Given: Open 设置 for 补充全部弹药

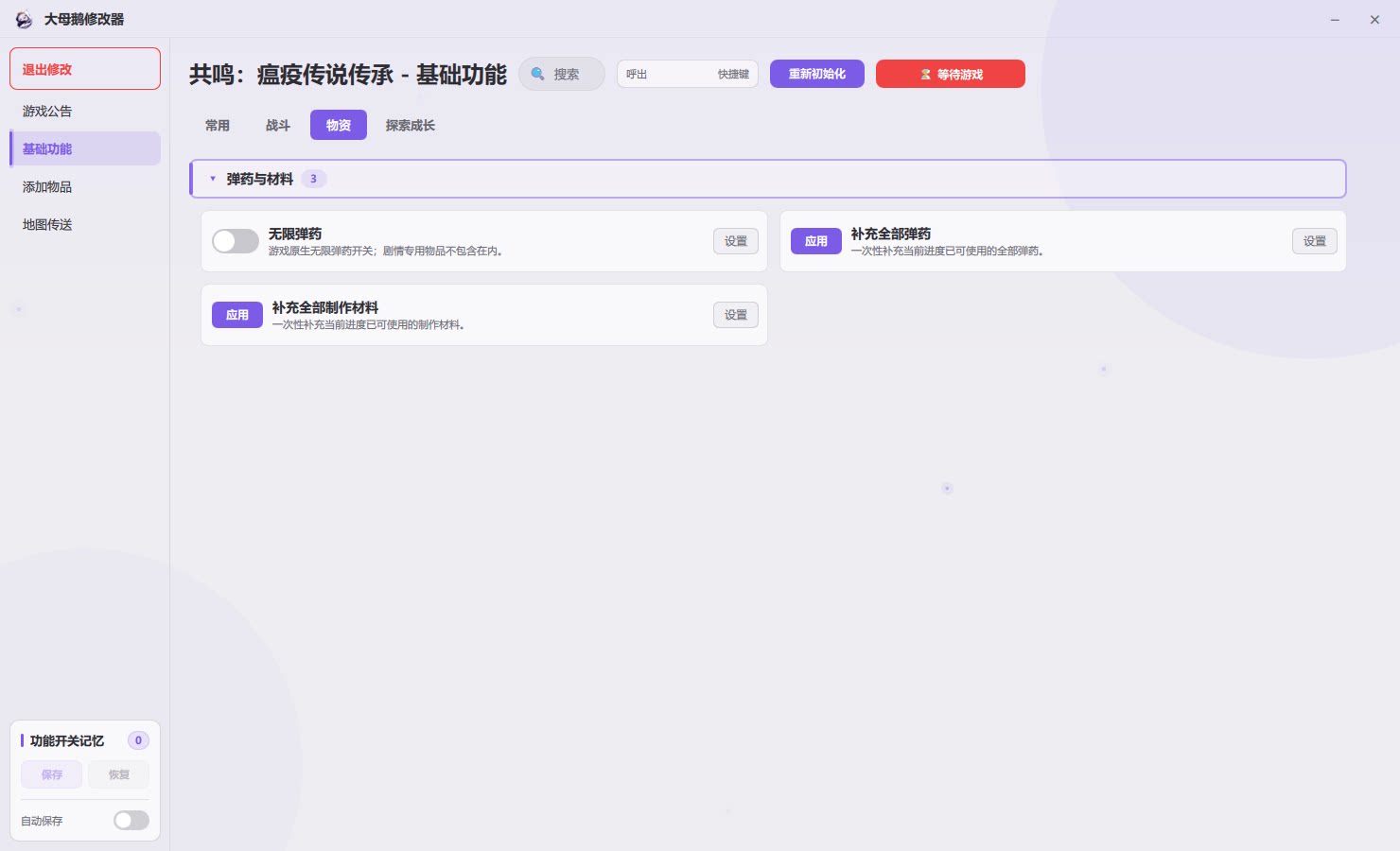Looking at the screenshot, I should point(1315,241).
